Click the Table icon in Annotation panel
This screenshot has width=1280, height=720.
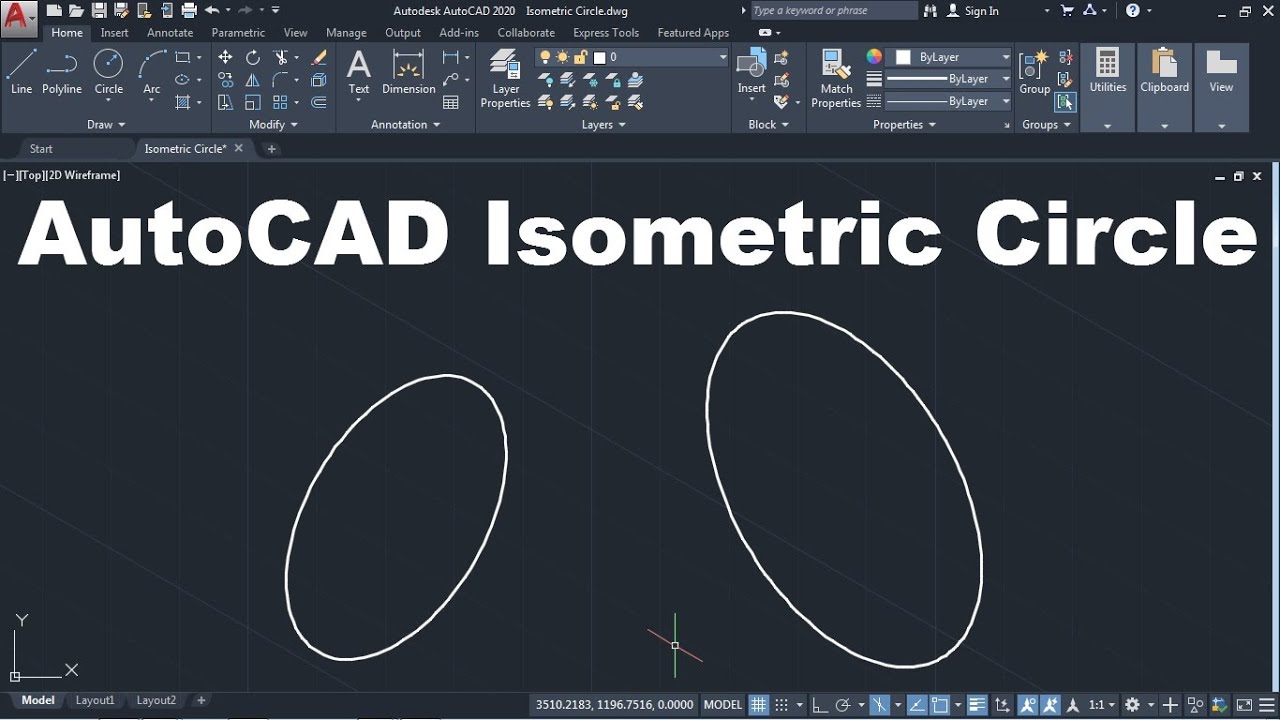(x=451, y=102)
